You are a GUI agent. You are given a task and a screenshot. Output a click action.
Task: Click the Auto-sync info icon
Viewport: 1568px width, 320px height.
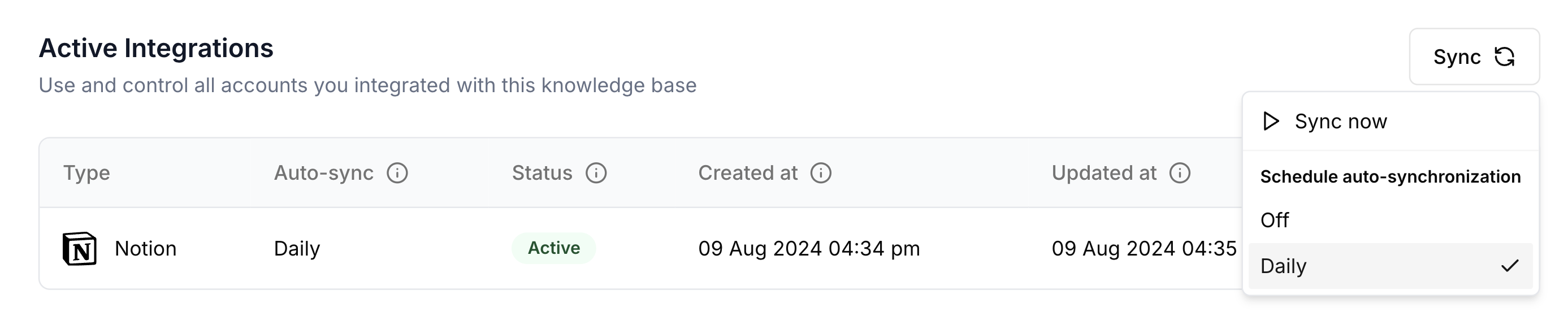pos(397,173)
